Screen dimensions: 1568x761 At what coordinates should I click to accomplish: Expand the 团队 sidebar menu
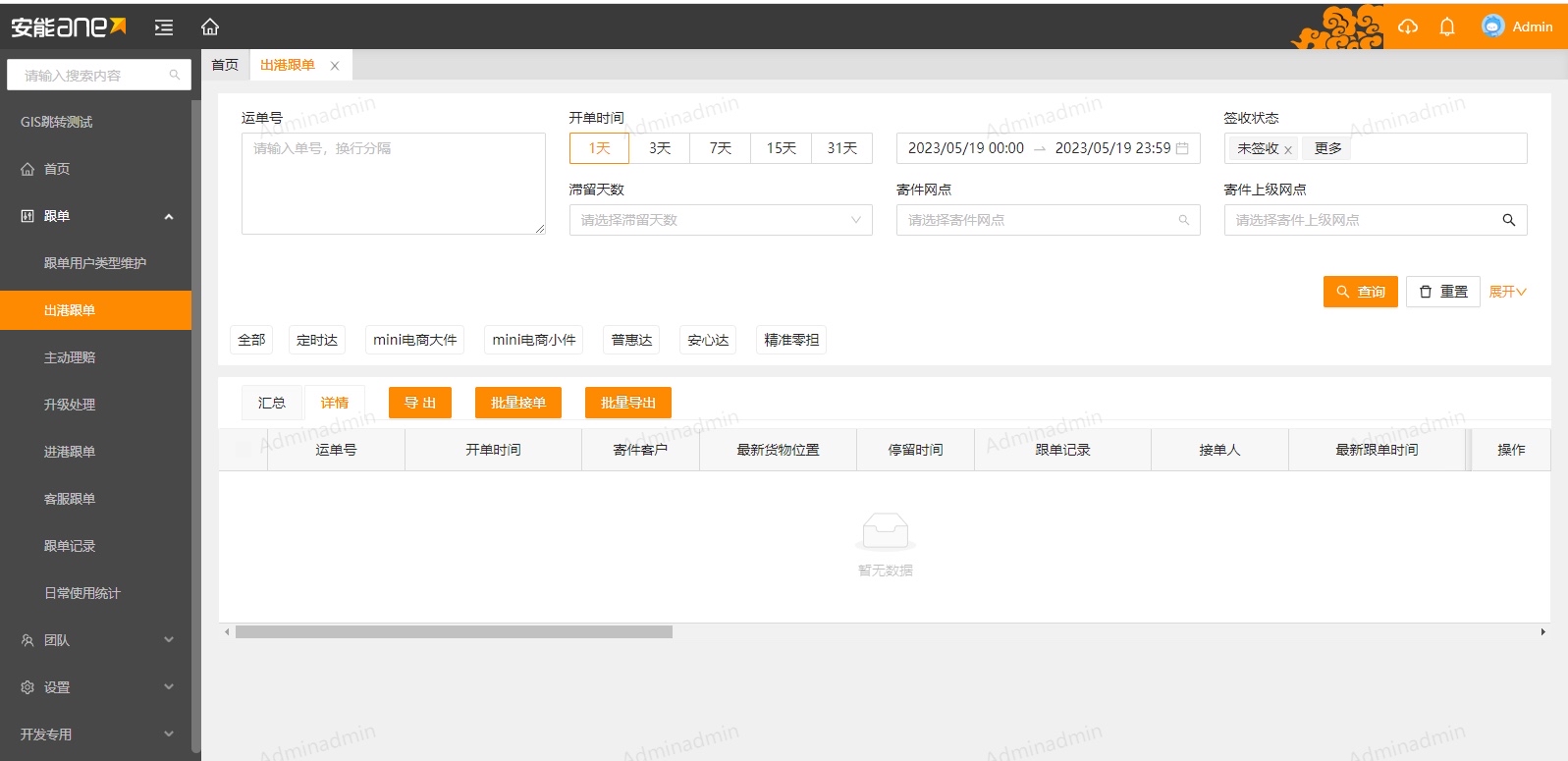click(x=96, y=640)
